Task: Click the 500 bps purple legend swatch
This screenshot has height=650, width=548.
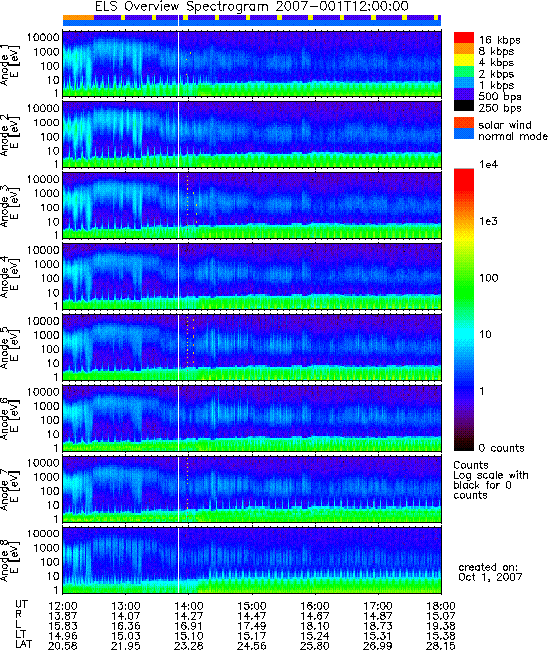Action: pyautogui.click(x=463, y=94)
